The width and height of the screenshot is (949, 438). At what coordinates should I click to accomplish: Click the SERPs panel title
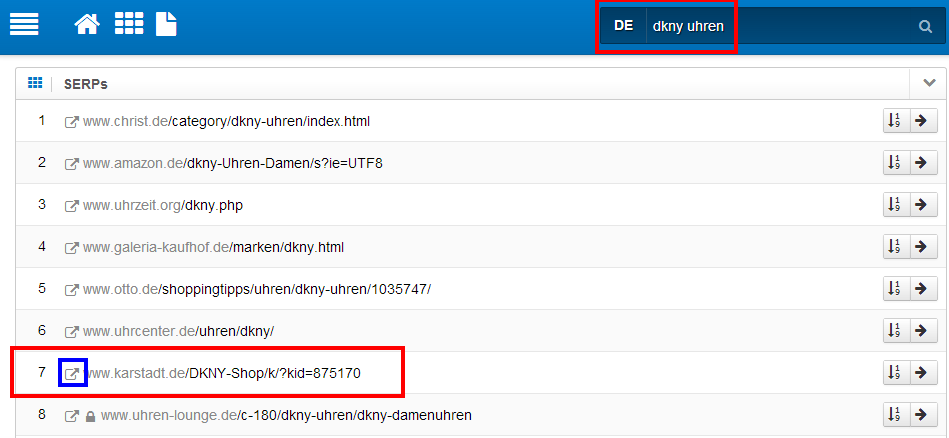(86, 84)
